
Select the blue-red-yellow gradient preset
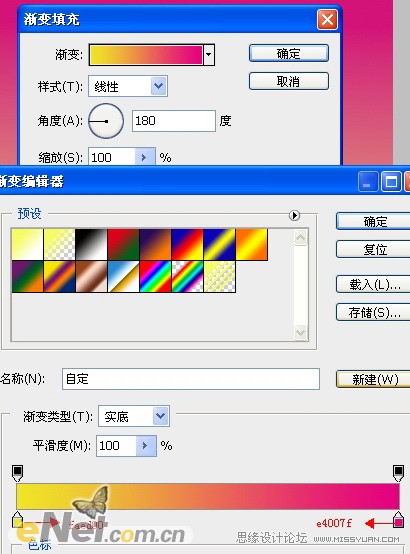click(x=187, y=244)
